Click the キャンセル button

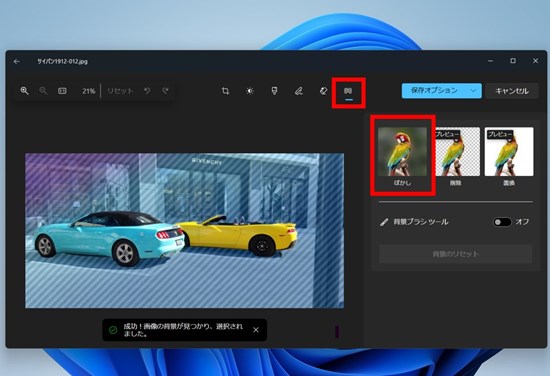click(x=512, y=91)
